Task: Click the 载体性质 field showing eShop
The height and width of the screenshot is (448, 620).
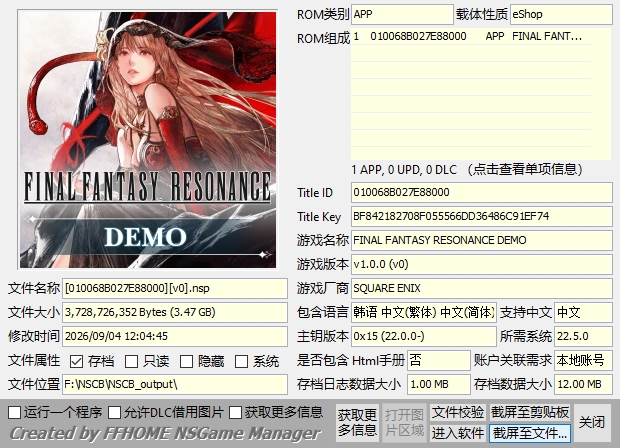Action: point(561,15)
